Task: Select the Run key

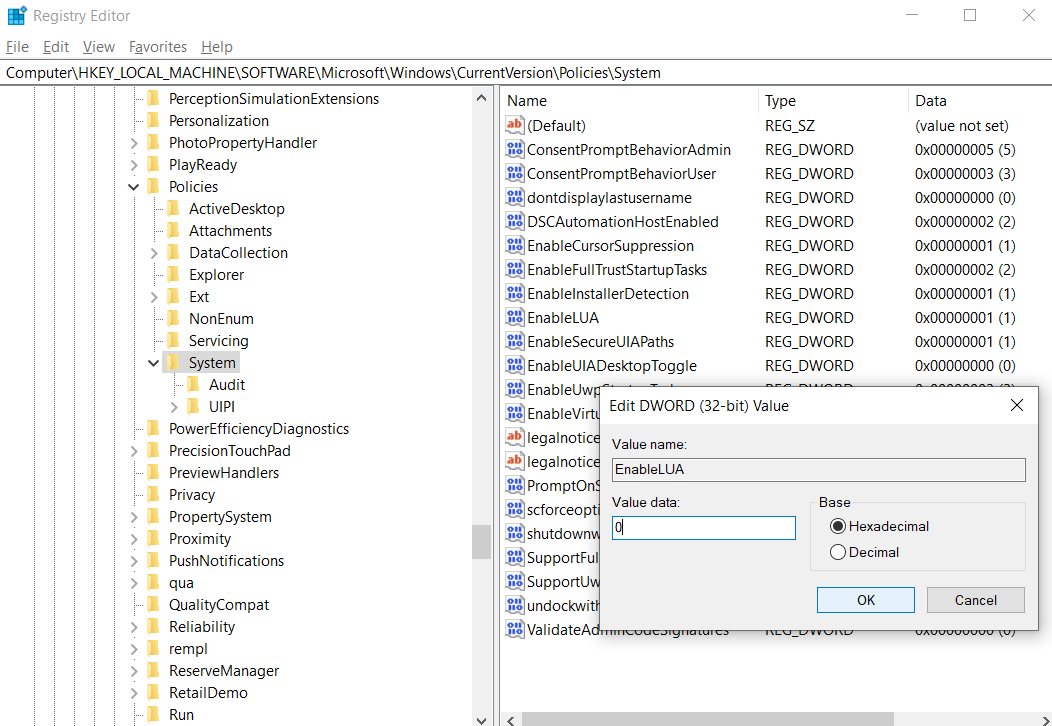Action: coord(181,715)
